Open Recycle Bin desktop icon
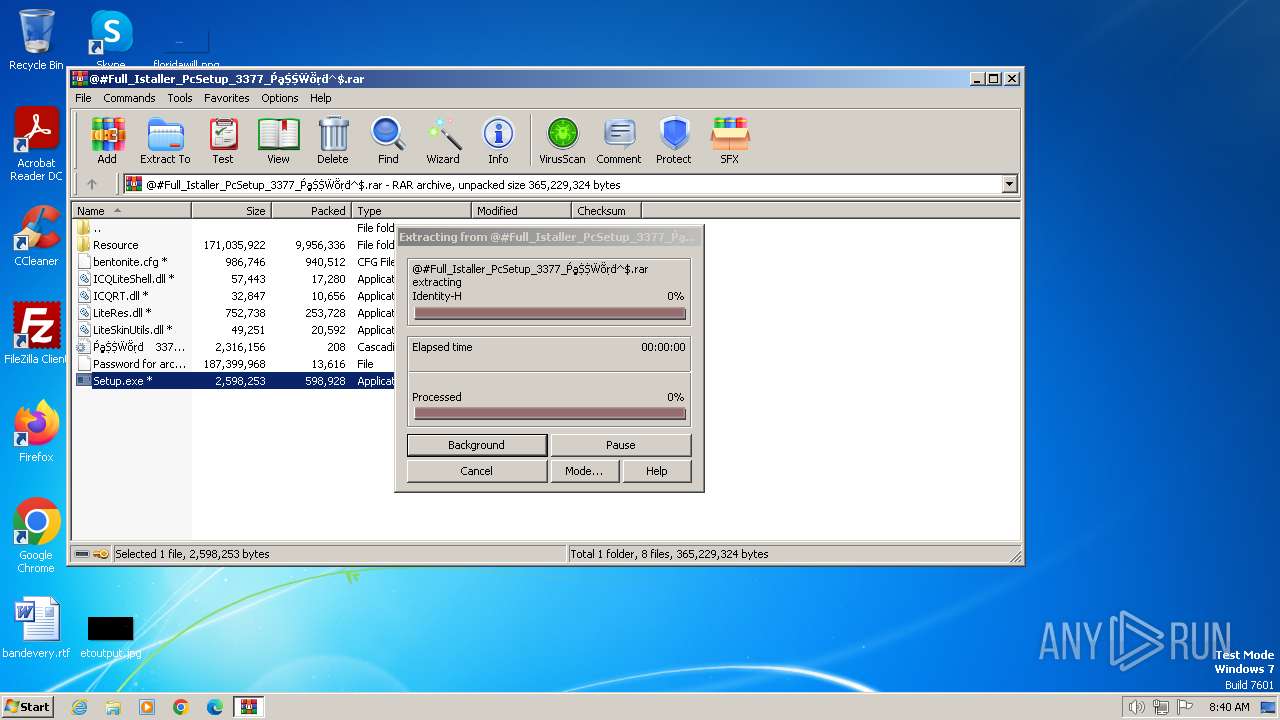The width and height of the screenshot is (1280, 720). coord(36,40)
